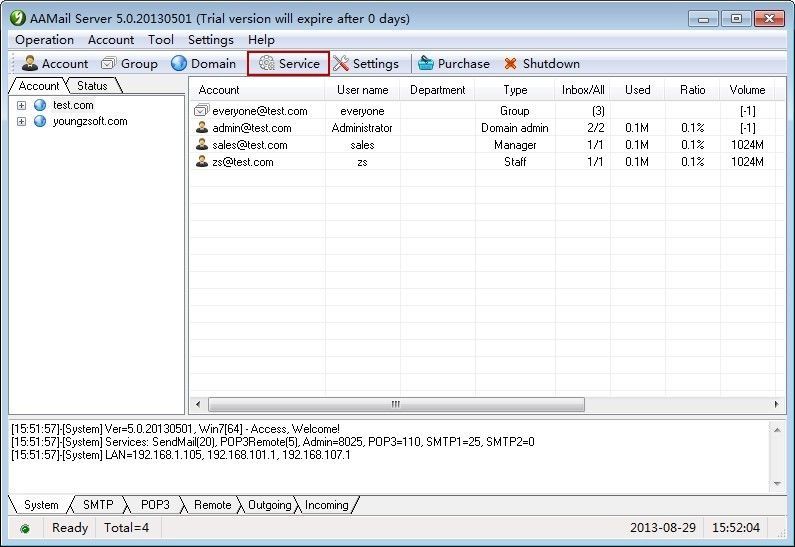Click the user icon of sales@test.com
795x547 pixels.
tap(202, 144)
